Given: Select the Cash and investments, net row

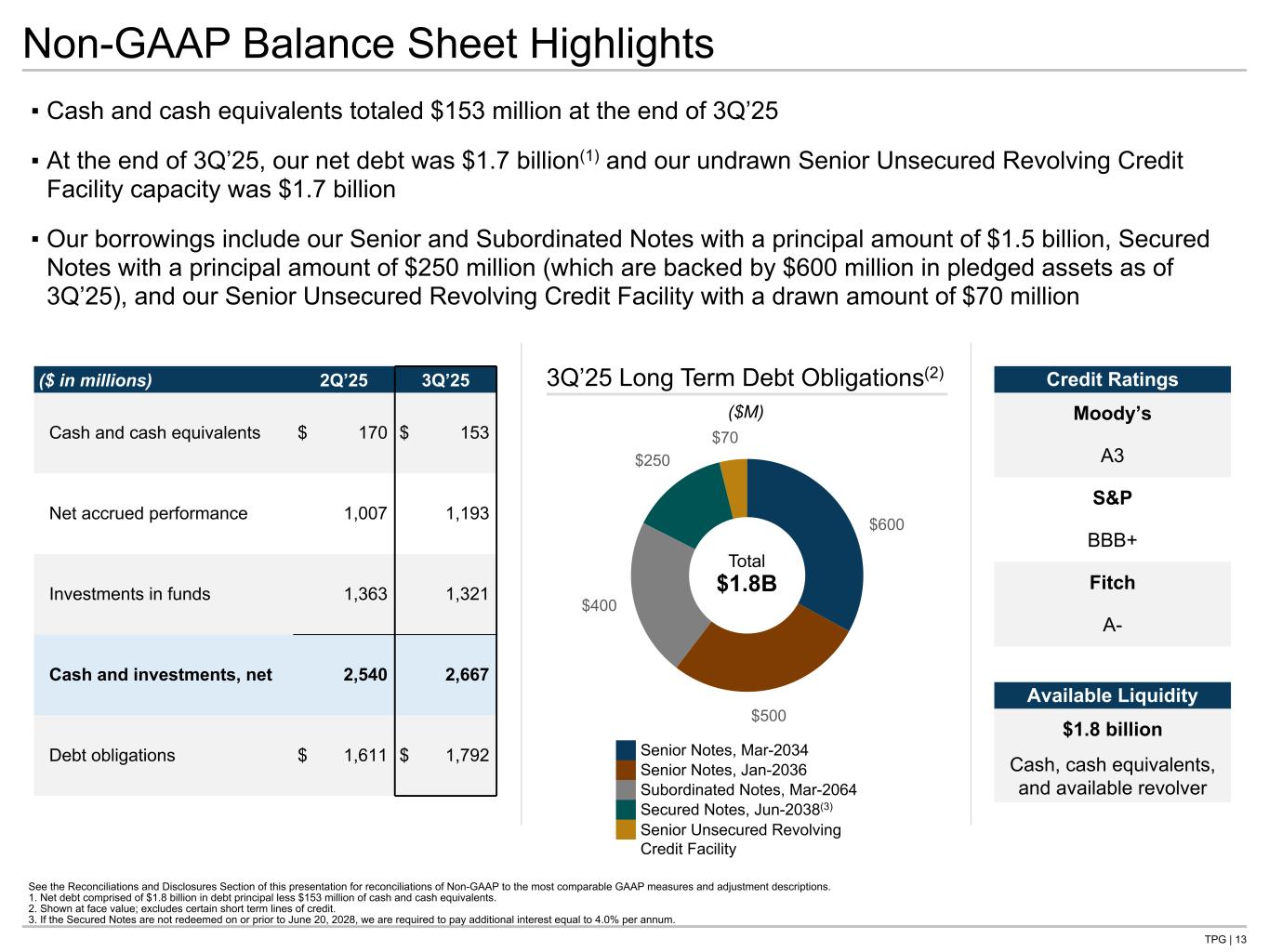Looking at the screenshot, I should tap(161, 675).
